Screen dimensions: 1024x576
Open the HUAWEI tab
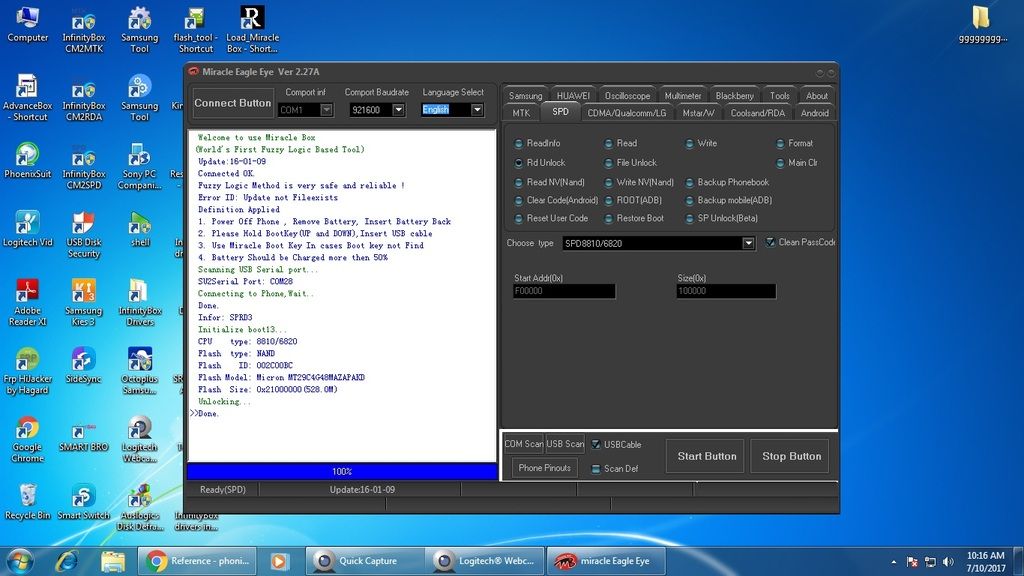[573, 95]
